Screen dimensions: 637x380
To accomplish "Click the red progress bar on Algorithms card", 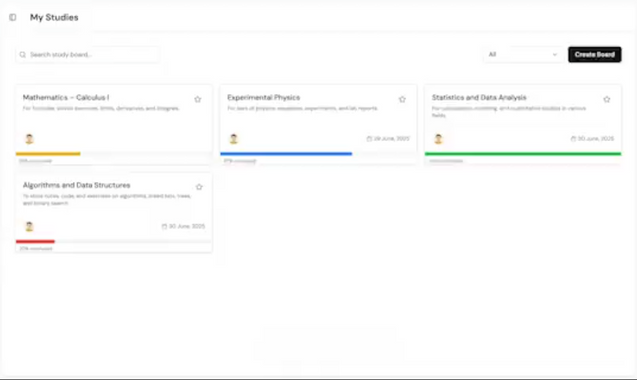I will click(x=35, y=241).
